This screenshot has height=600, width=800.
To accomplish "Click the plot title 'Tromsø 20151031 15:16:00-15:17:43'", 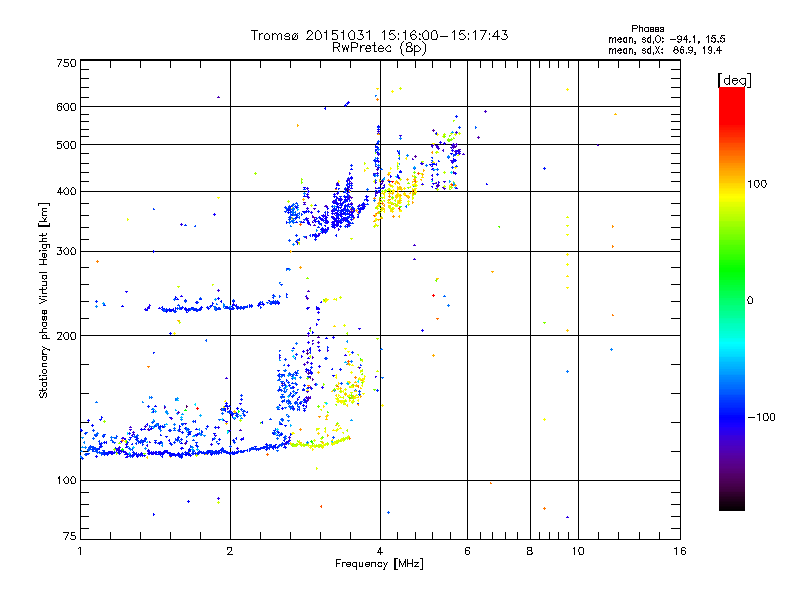I will click(x=379, y=35).
